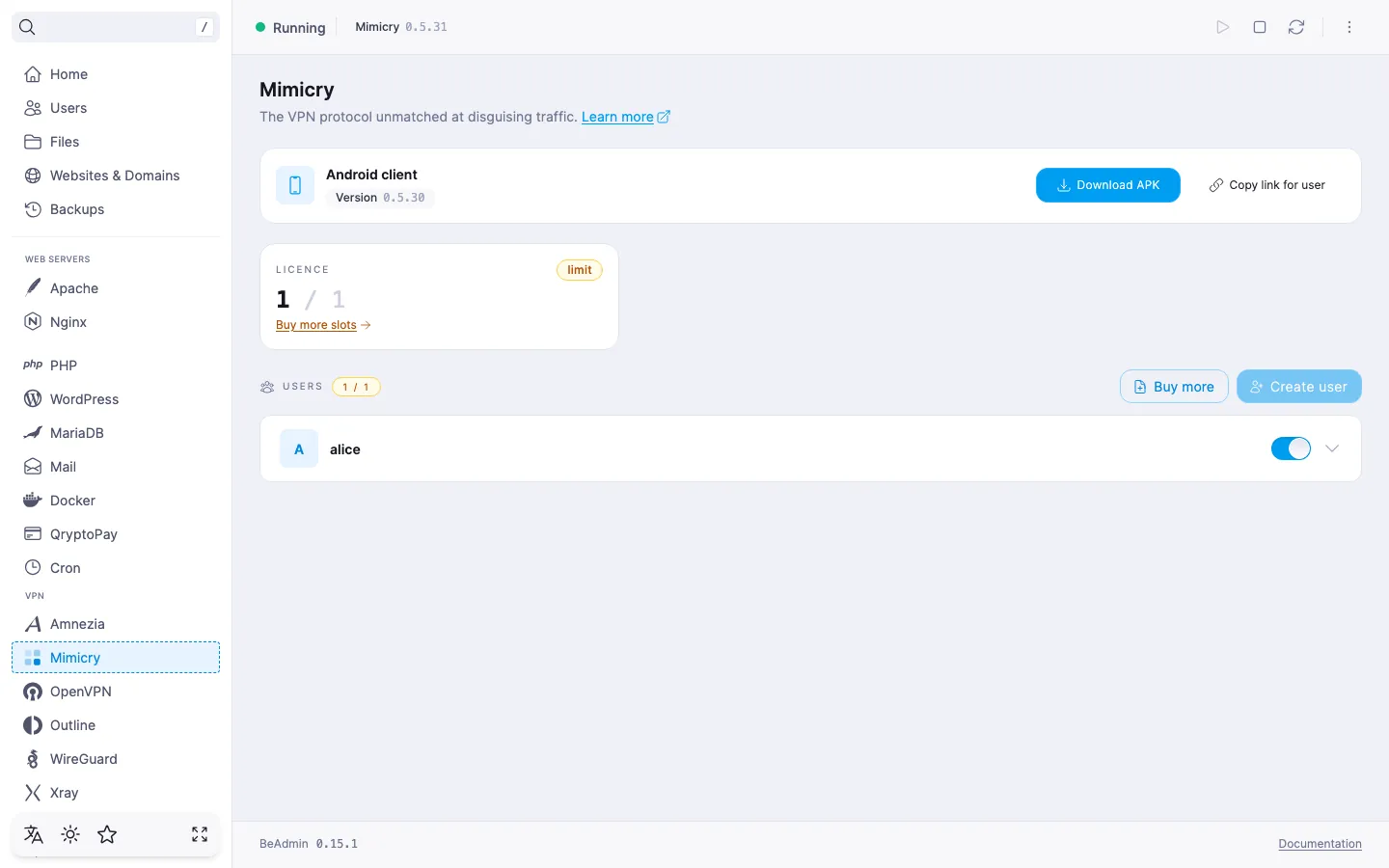Click the PHP logo icon
Viewport: 1389px width, 868px height.
pos(33,366)
